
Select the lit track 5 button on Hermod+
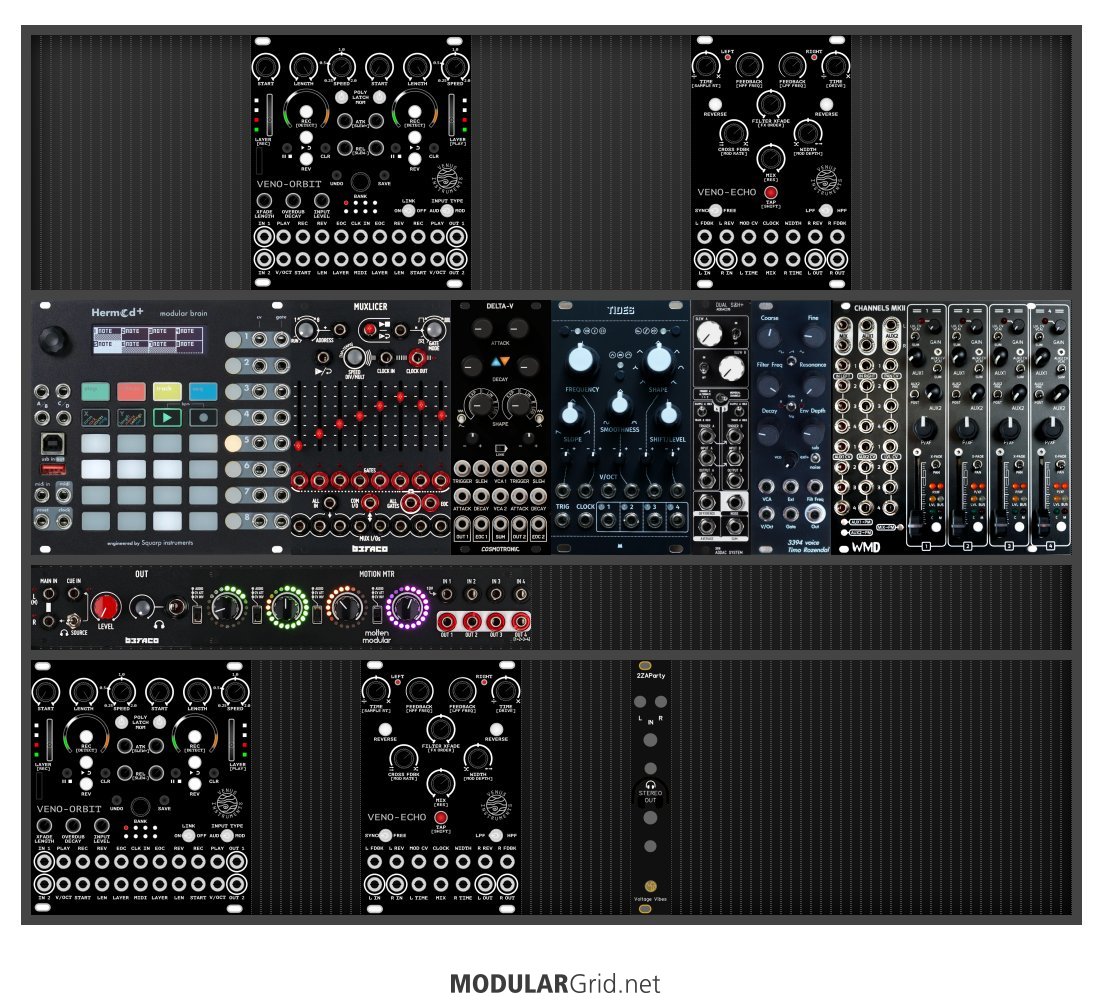tap(233, 443)
